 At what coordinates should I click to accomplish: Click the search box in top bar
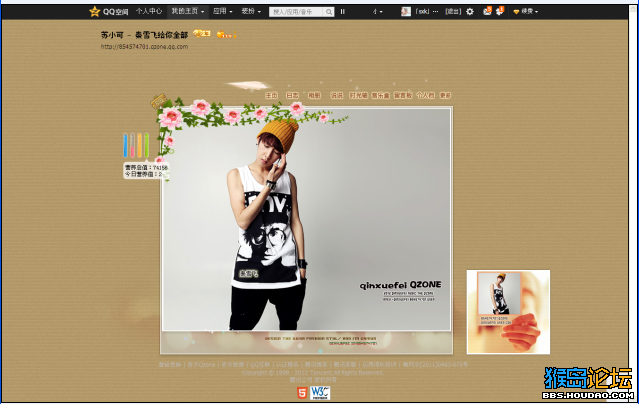coord(296,12)
